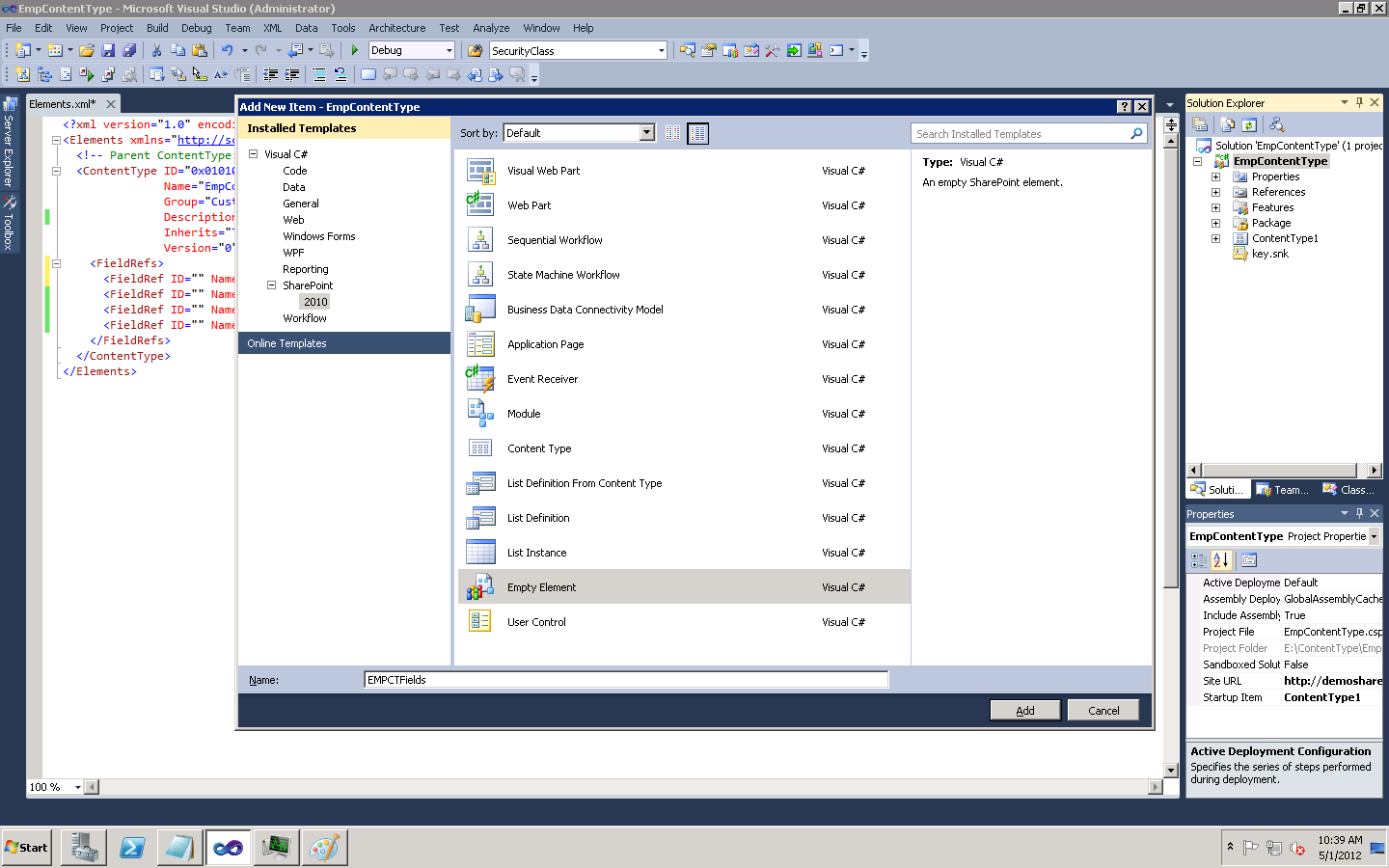Start debugging with the green play icon
Screen dimensions: 1389x868
click(355, 50)
